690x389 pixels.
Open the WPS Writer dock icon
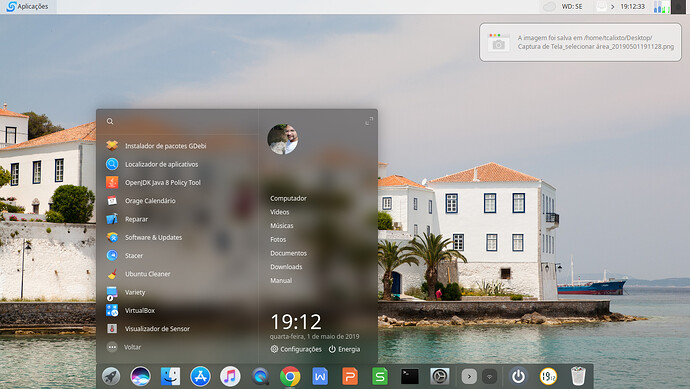320,377
